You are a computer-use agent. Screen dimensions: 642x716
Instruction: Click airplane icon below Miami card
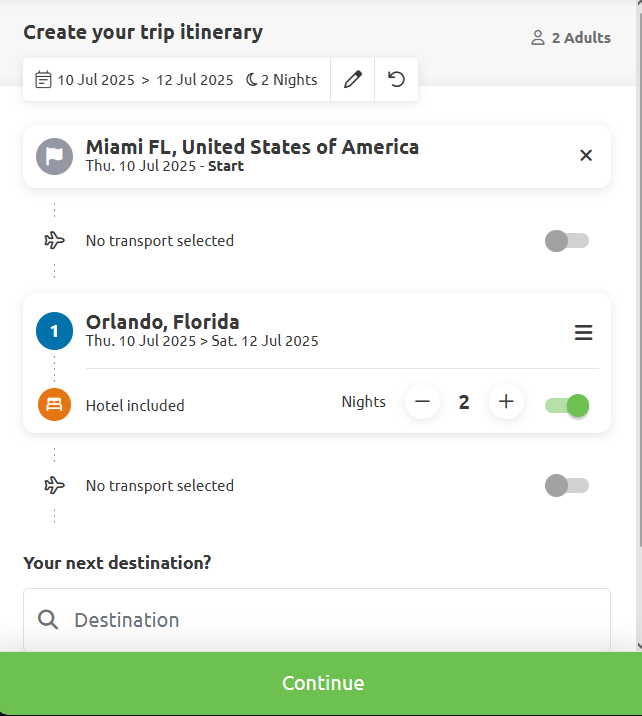(x=54, y=240)
